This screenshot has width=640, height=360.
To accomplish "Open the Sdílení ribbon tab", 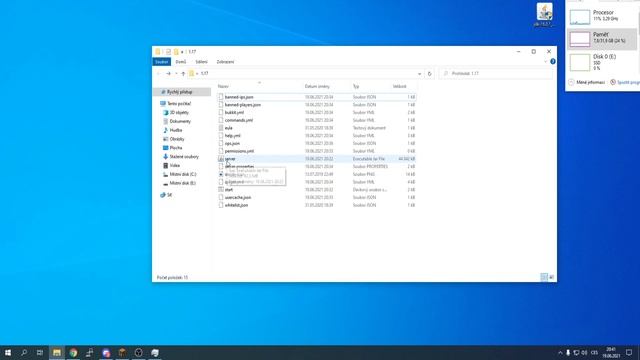I will pos(201,62).
